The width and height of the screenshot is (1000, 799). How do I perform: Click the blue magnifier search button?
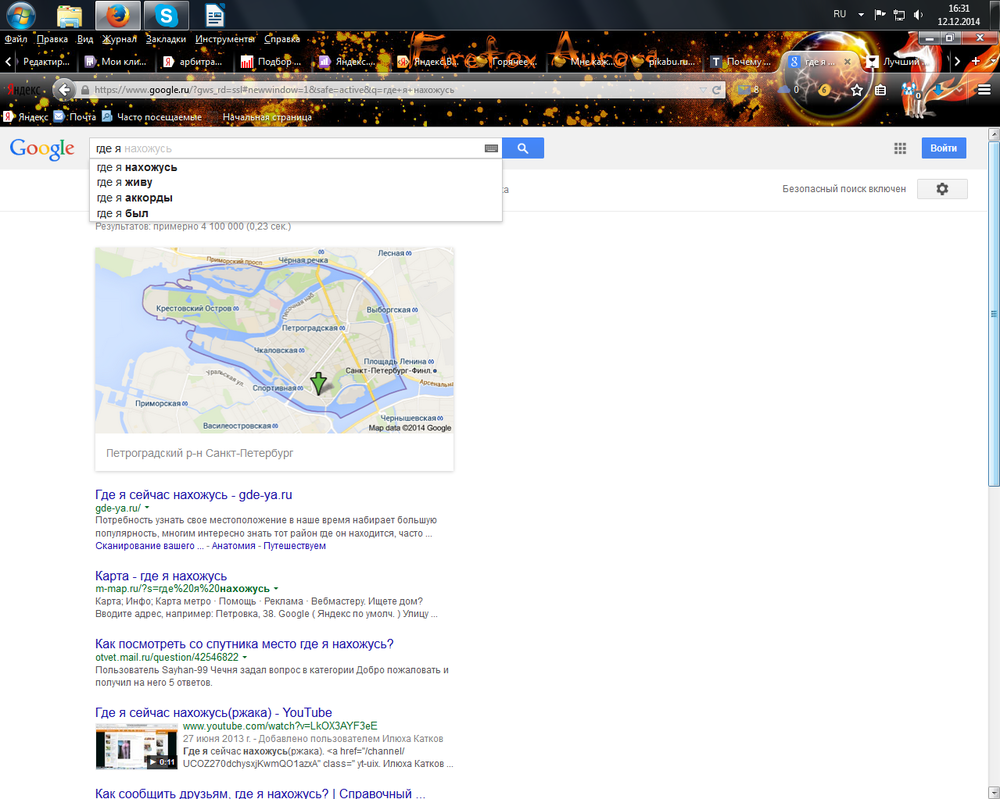tap(523, 149)
